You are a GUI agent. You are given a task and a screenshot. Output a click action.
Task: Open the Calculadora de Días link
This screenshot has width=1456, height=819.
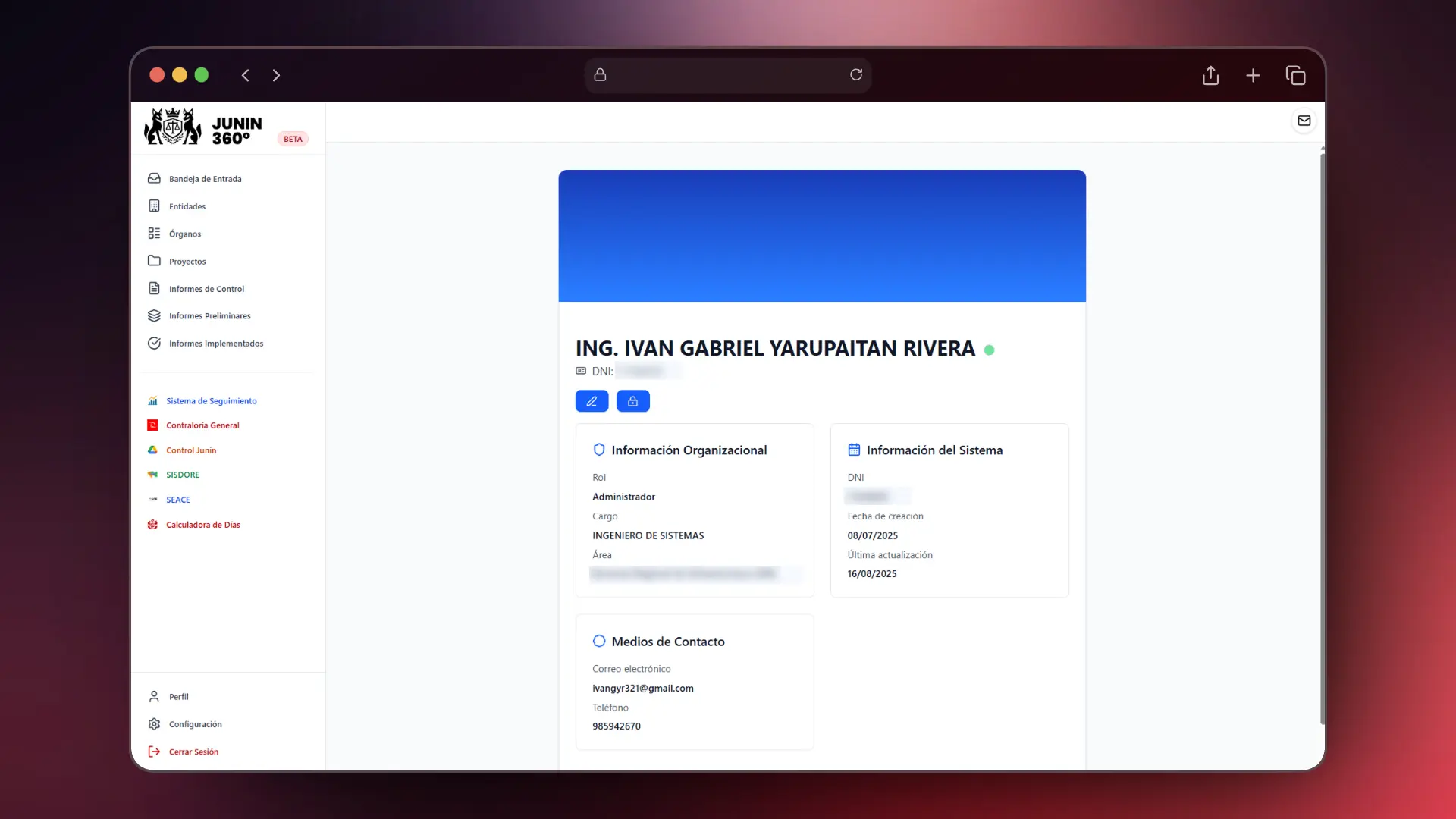coord(202,525)
